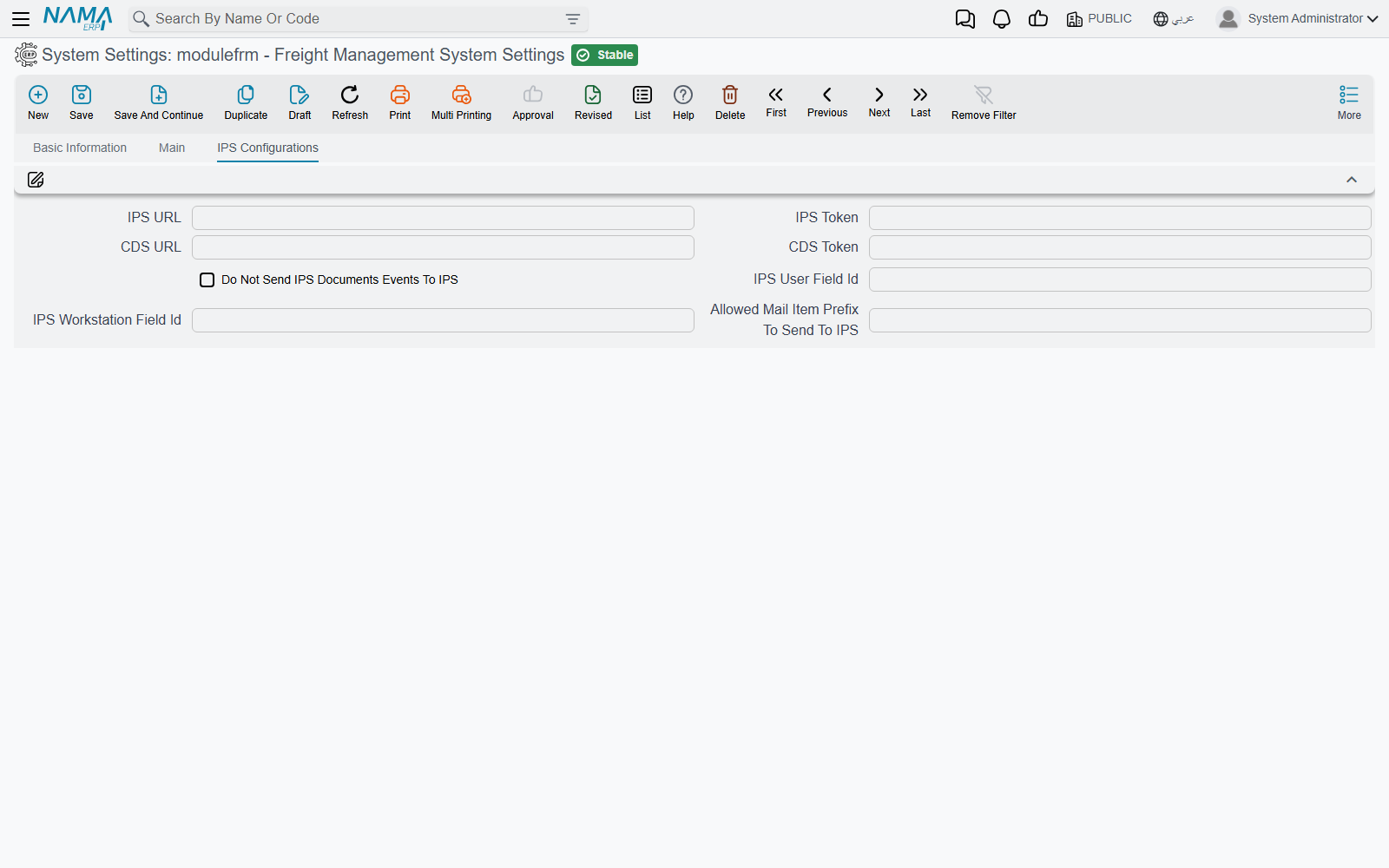Click the CDS Token input field
This screenshot has height=868, width=1389.
click(1120, 247)
